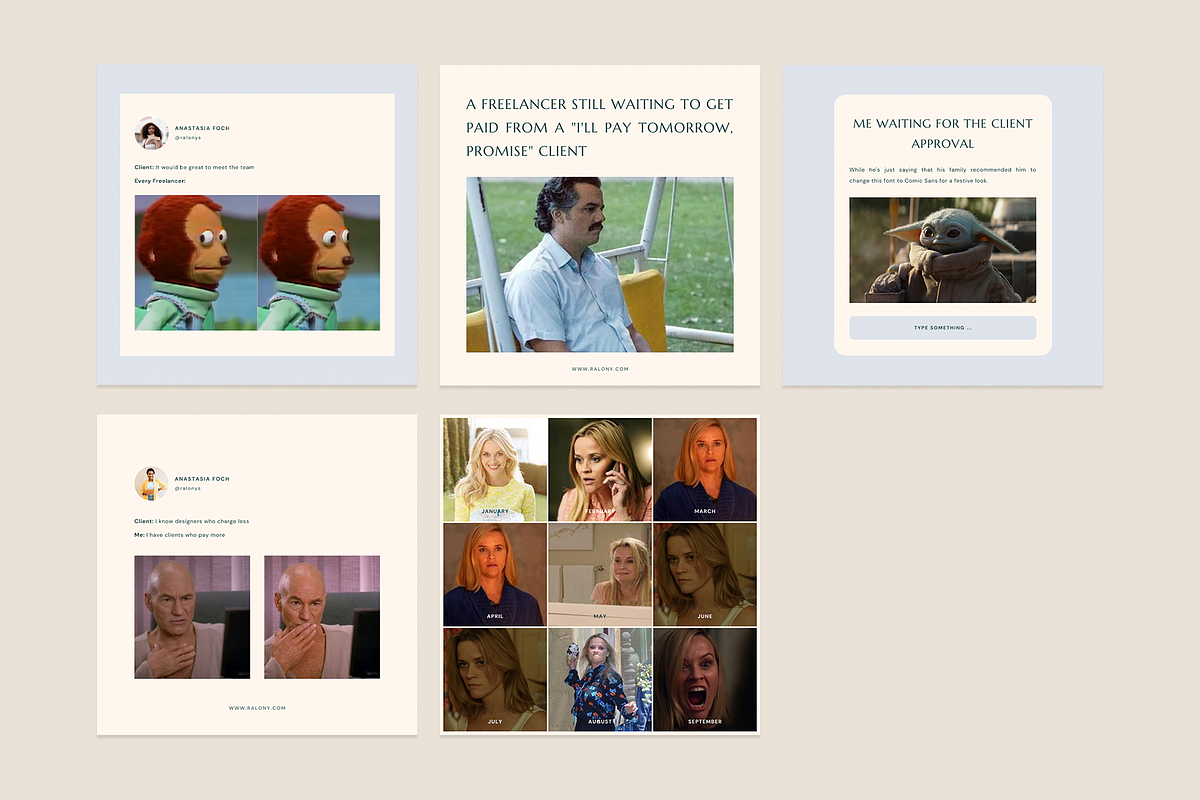Click the Baby Yoda image
This screenshot has width=1200, height=800.
pyautogui.click(x=942, y=250)
